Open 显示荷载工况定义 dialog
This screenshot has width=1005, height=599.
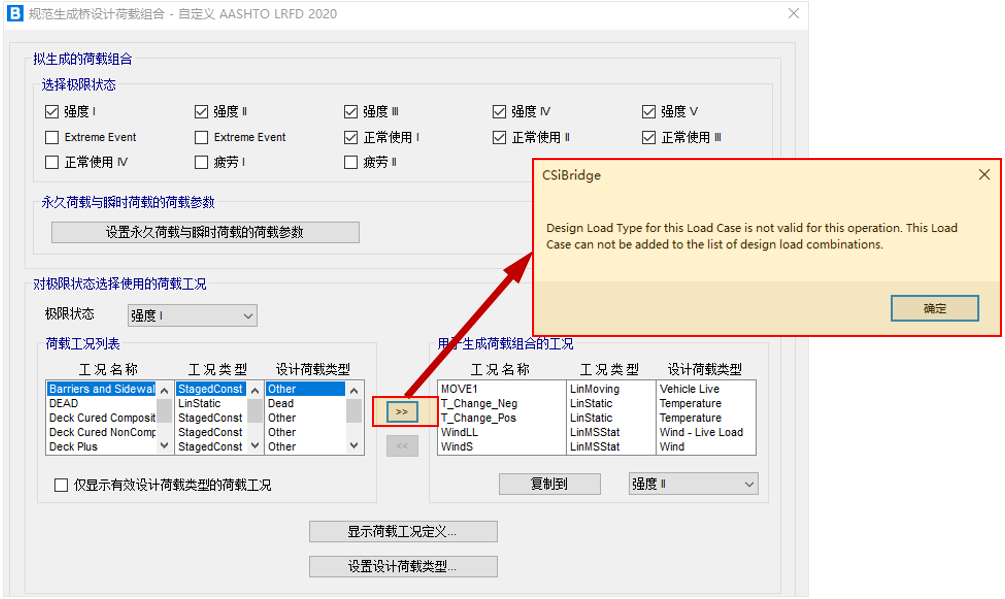pyautogui.click(x=403, y=531)
